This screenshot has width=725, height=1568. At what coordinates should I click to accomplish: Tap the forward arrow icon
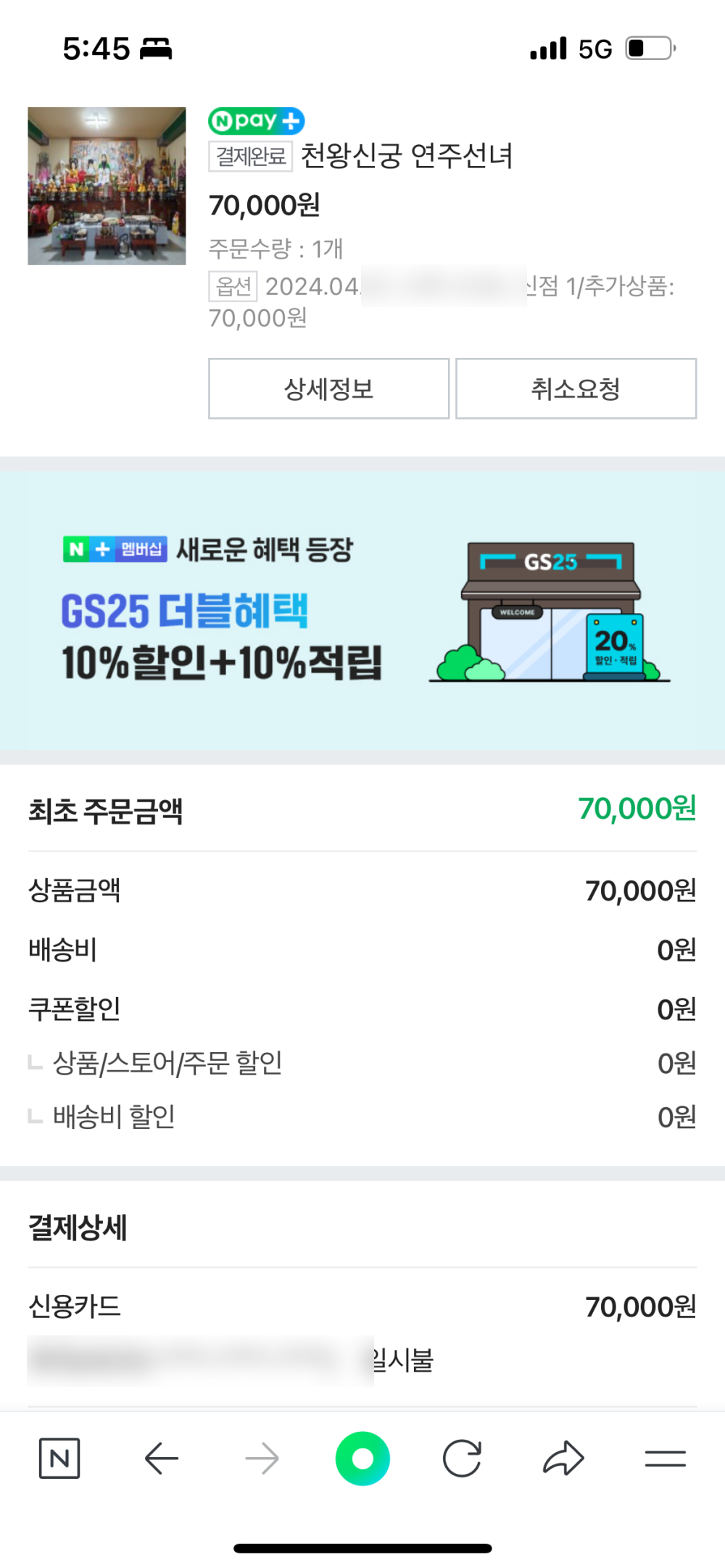click(262, 1458)
